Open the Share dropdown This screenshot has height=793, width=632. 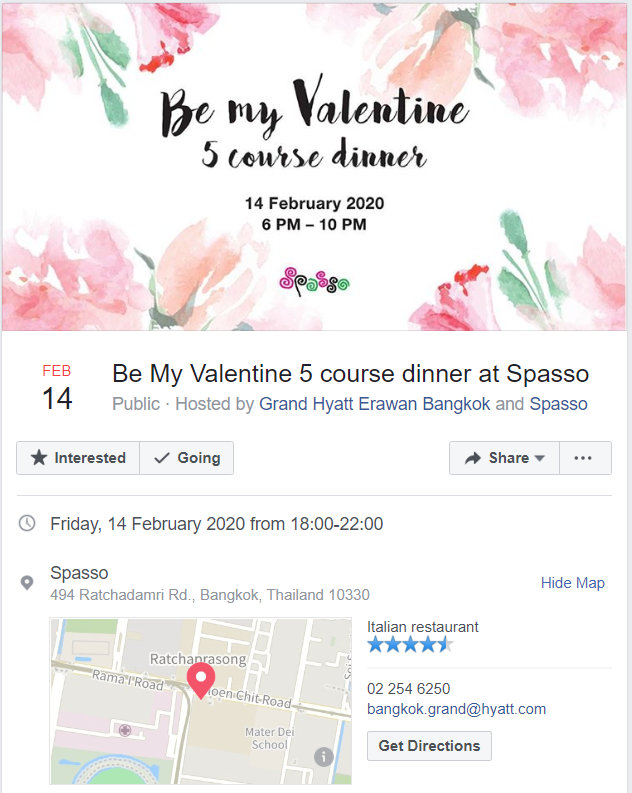coord(504,458)
